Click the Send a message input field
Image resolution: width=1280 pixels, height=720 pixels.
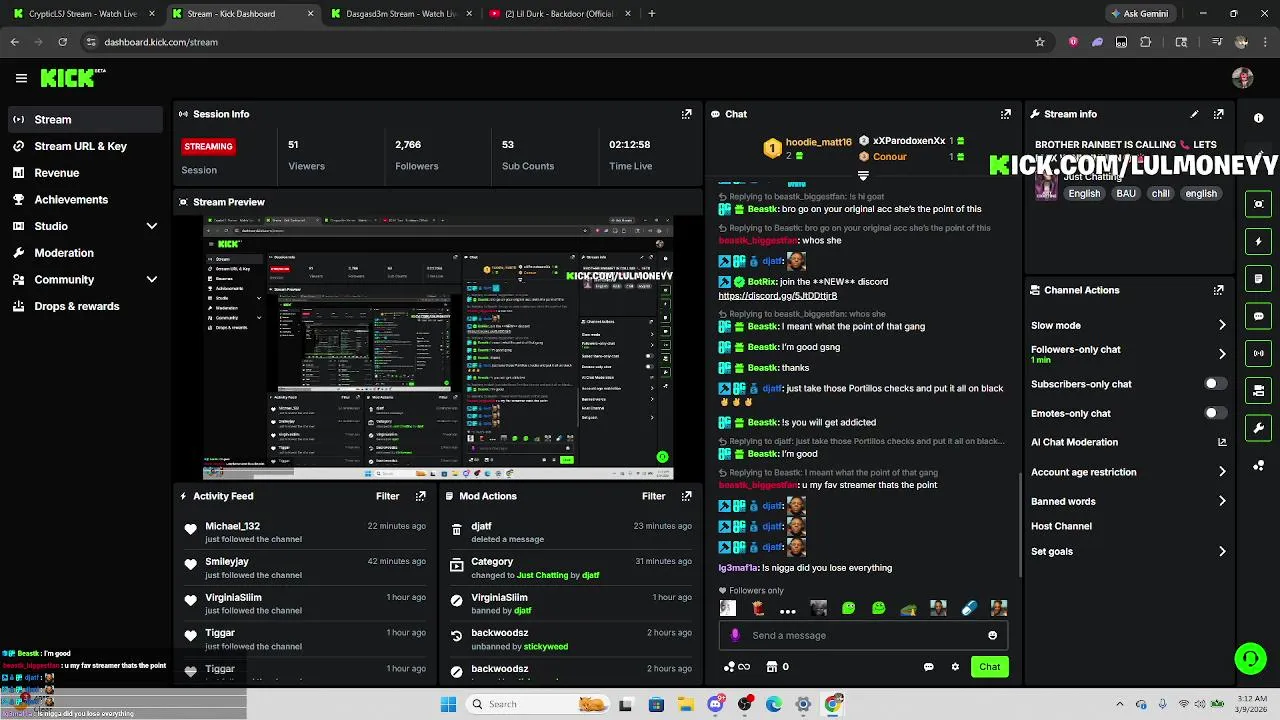click(862, 635)
